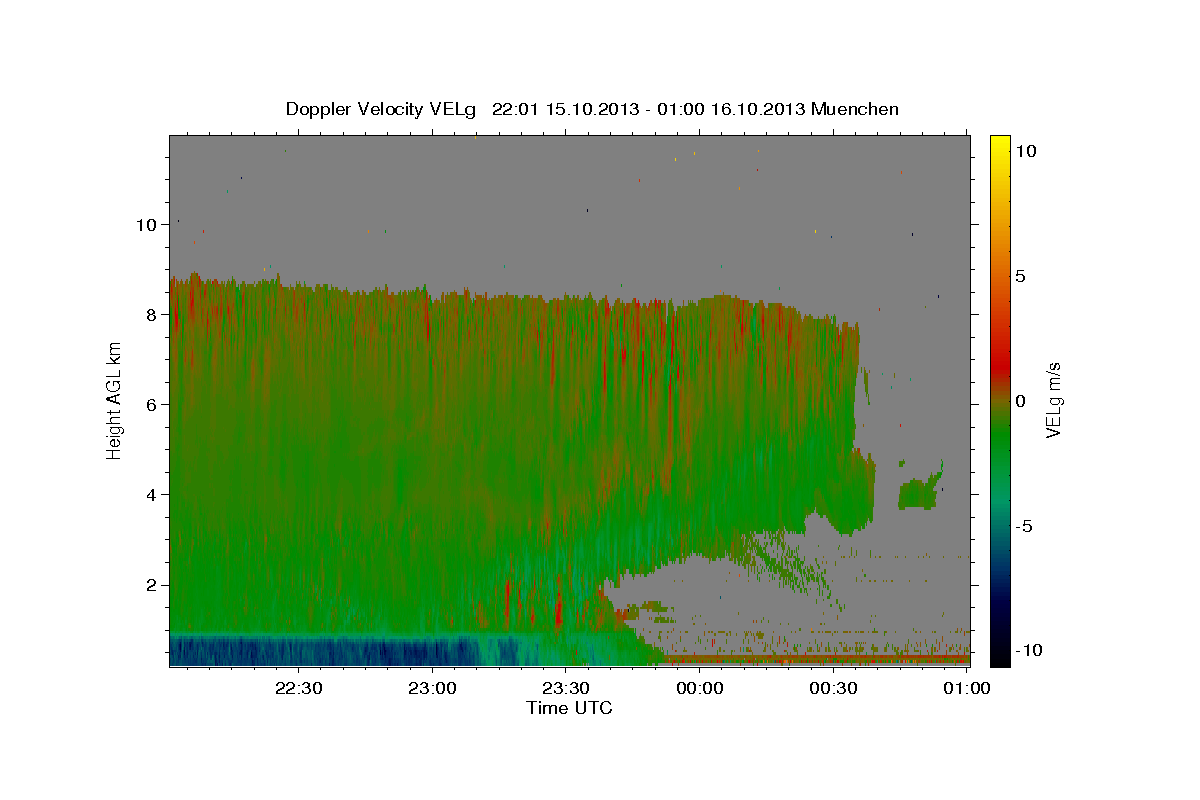Click the colorbar value '5'
Viewport: 1200px width, 800px height.
click(x=1020, y=276)
